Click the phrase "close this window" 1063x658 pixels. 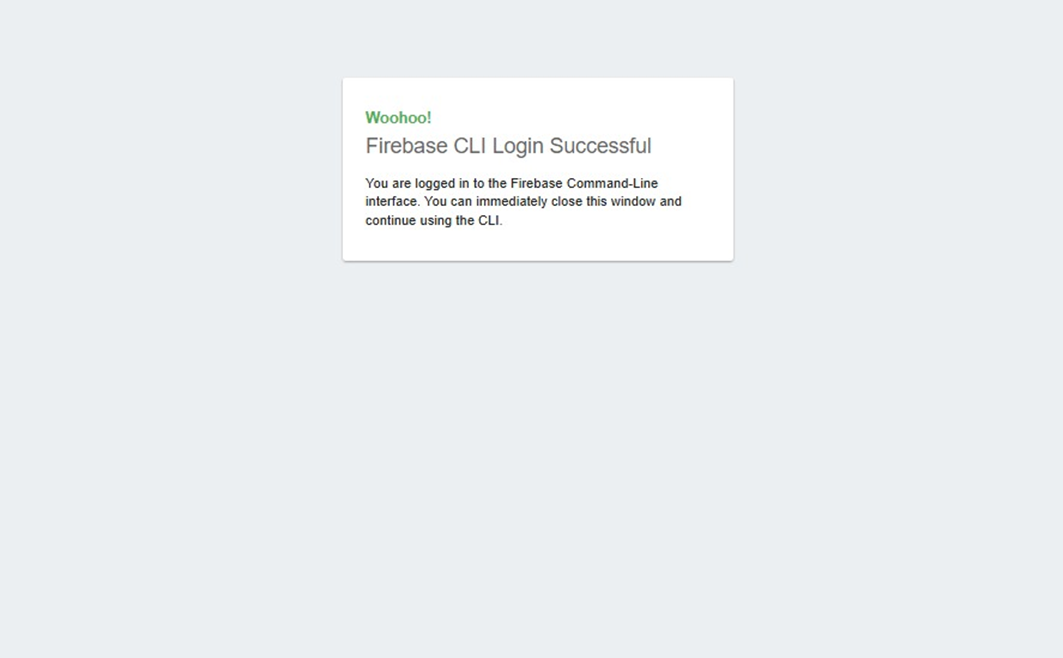(x=603, y=201)
